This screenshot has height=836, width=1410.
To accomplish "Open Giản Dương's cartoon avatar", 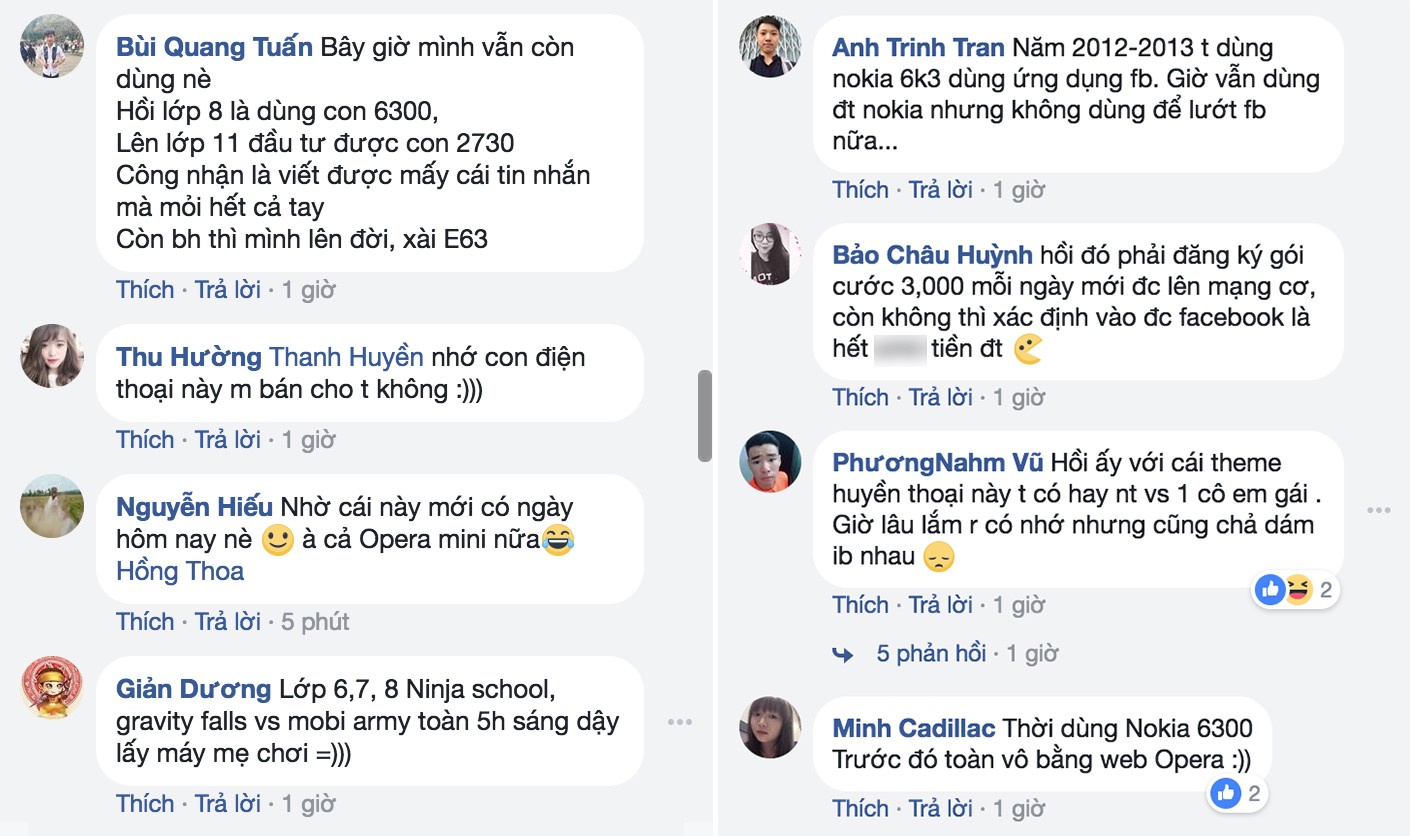I will tap(51, 687).
